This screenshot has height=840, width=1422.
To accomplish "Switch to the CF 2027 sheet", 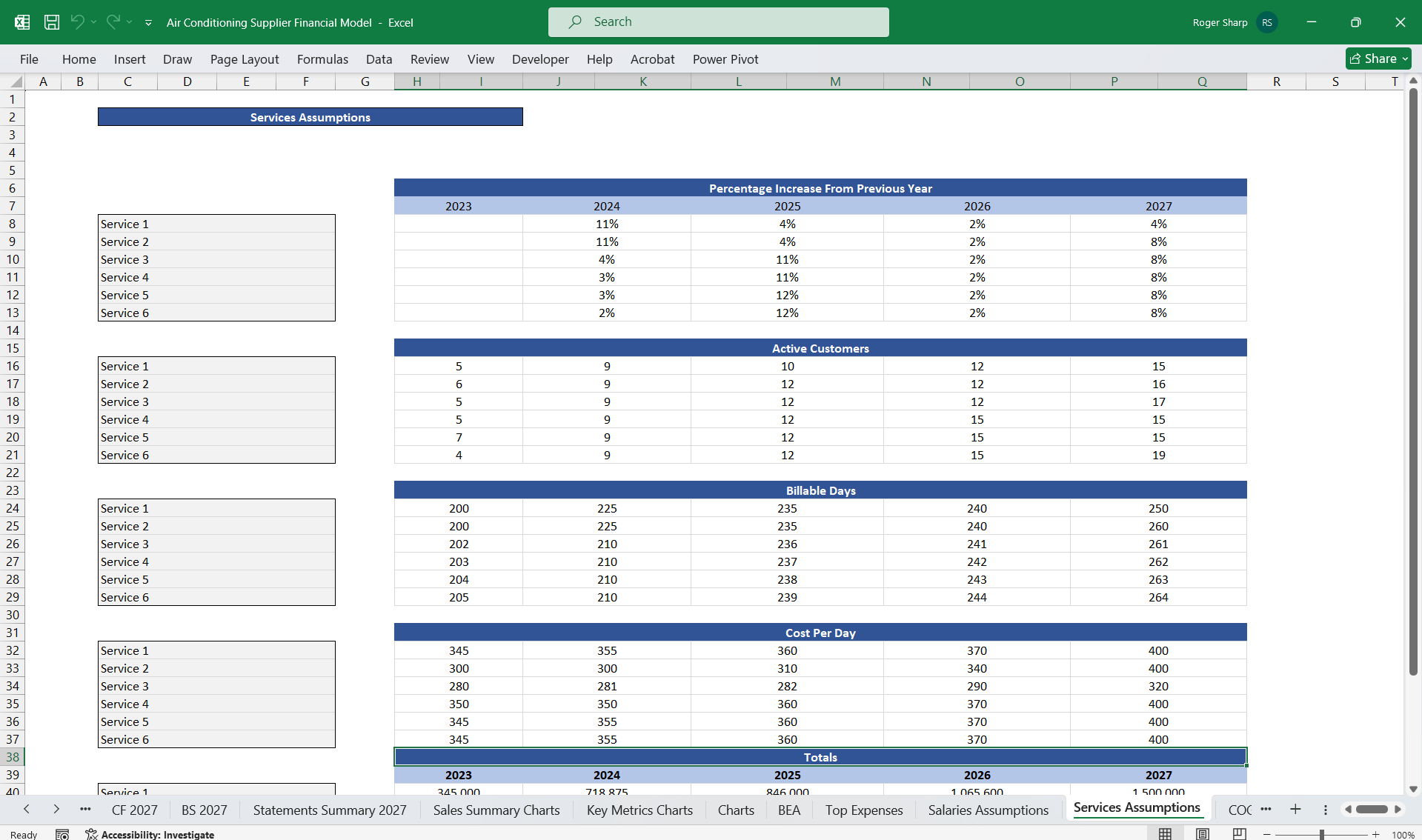I will (135, 810).
